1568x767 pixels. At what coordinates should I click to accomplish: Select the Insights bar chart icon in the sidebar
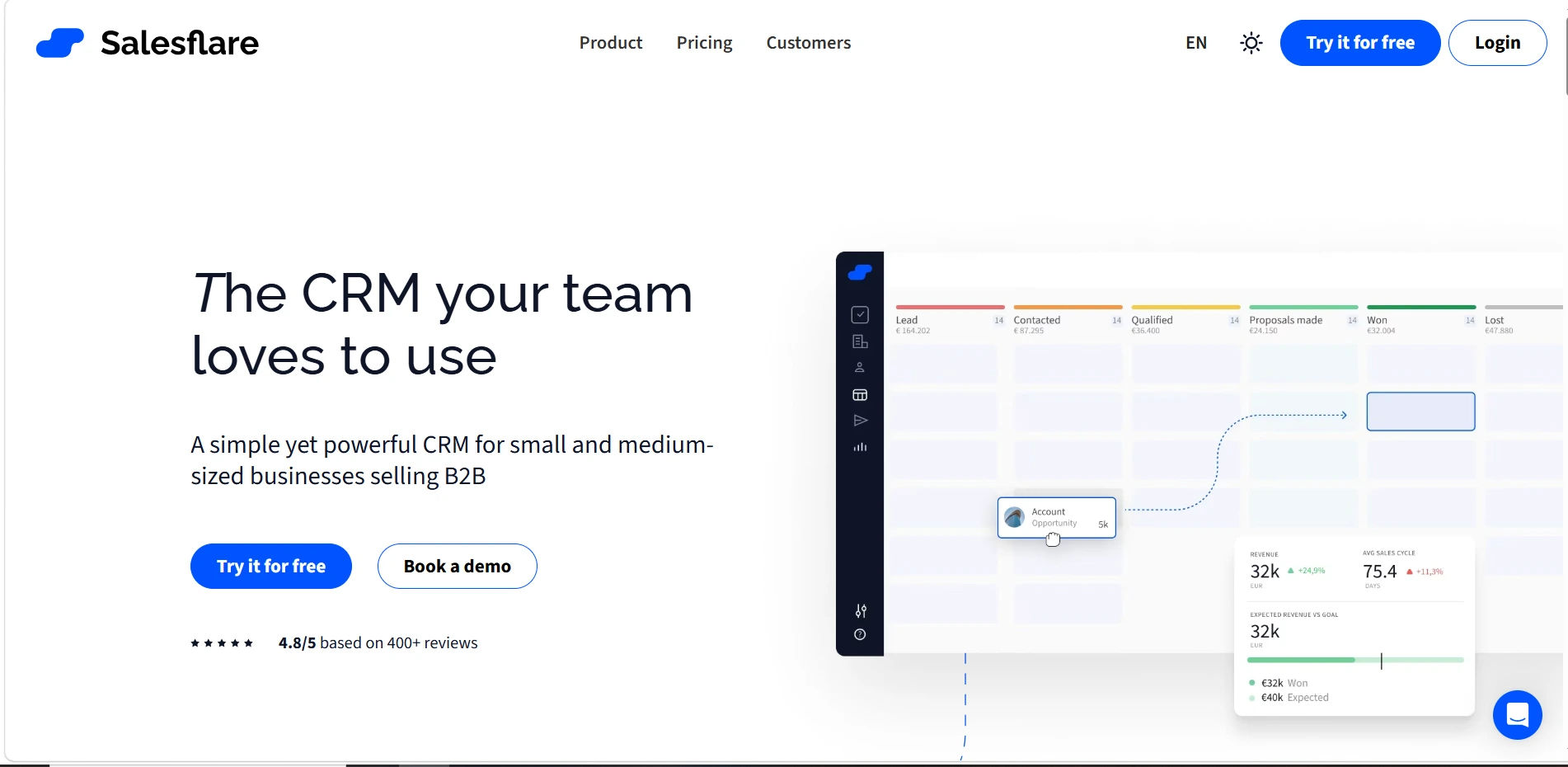[x=860, y=447]
